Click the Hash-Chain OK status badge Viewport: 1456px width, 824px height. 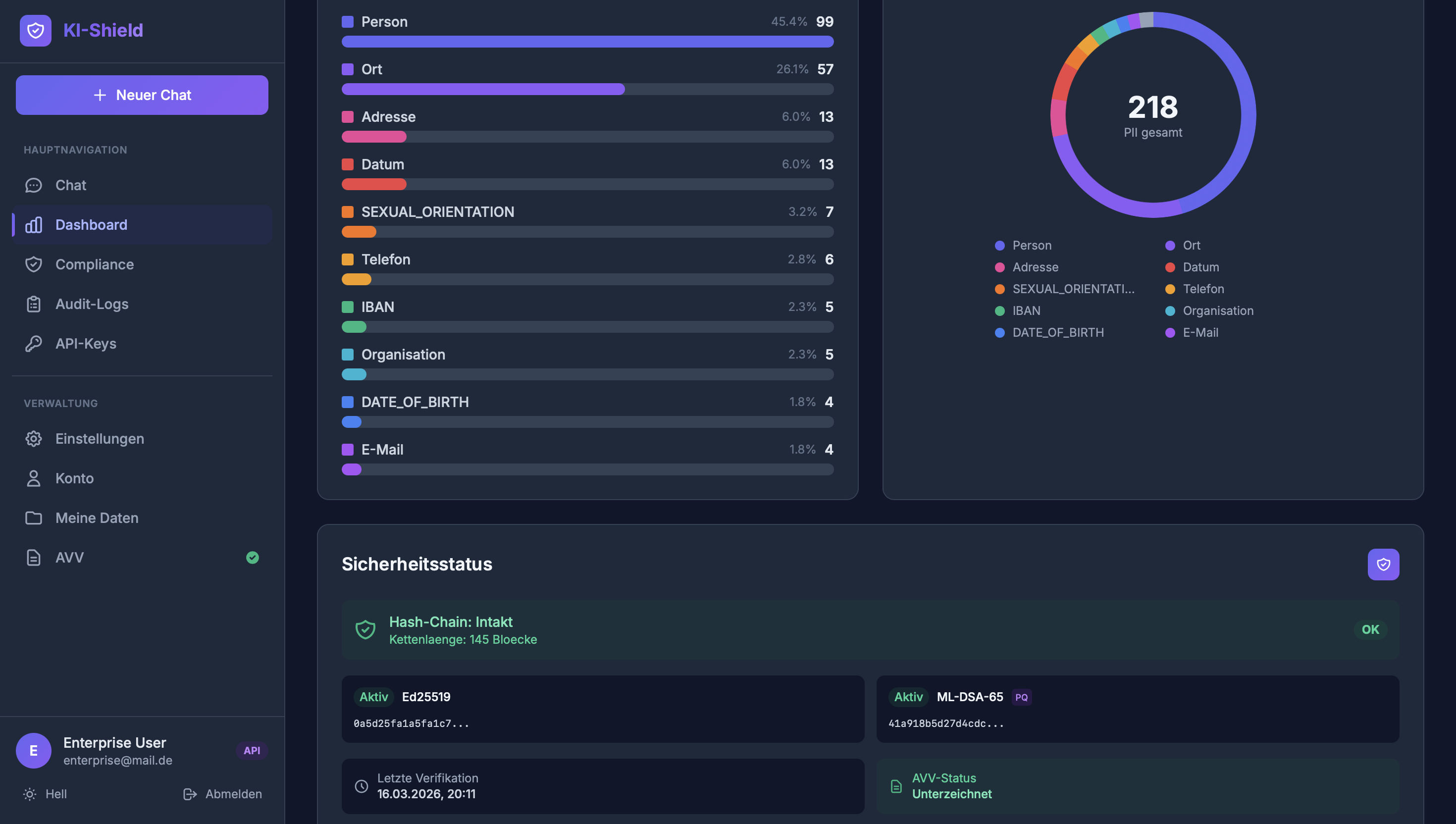1370,629
